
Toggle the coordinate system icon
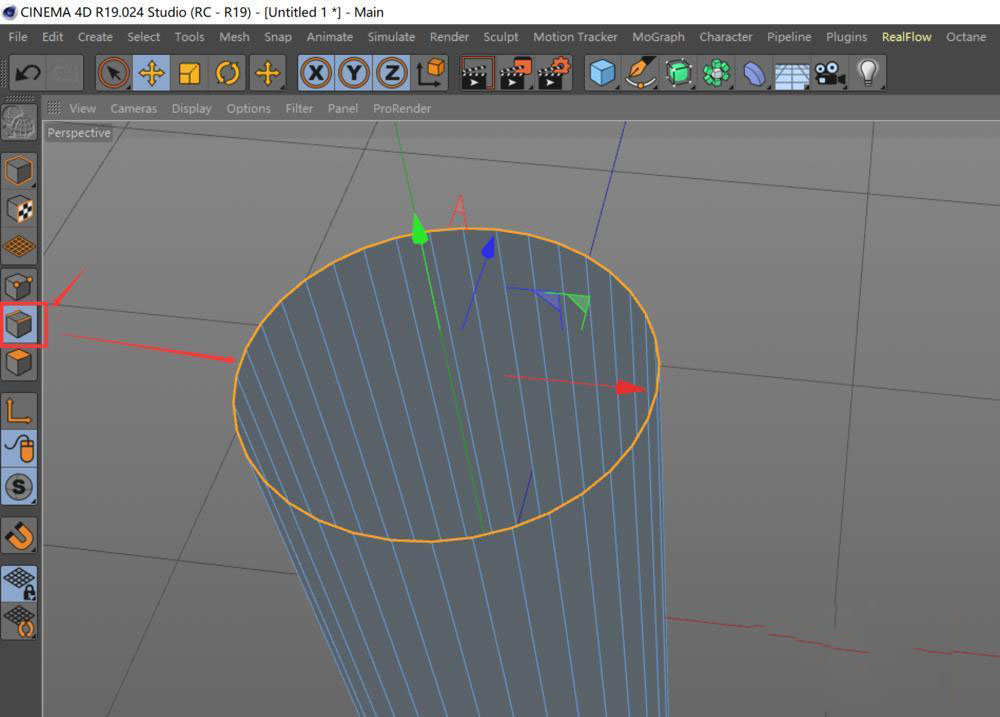(x=430, y=73)
